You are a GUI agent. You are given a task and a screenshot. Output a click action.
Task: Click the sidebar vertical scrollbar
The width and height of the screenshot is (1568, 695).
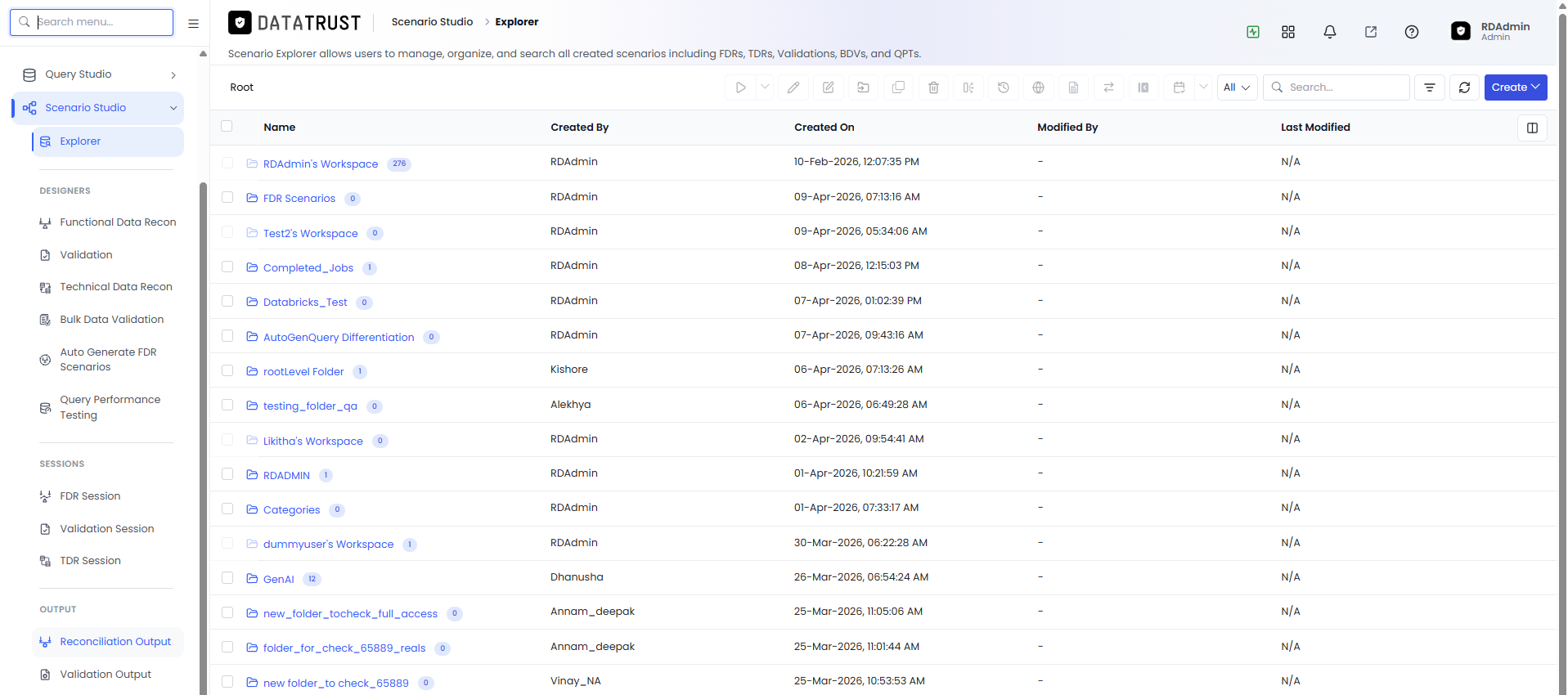203,437
